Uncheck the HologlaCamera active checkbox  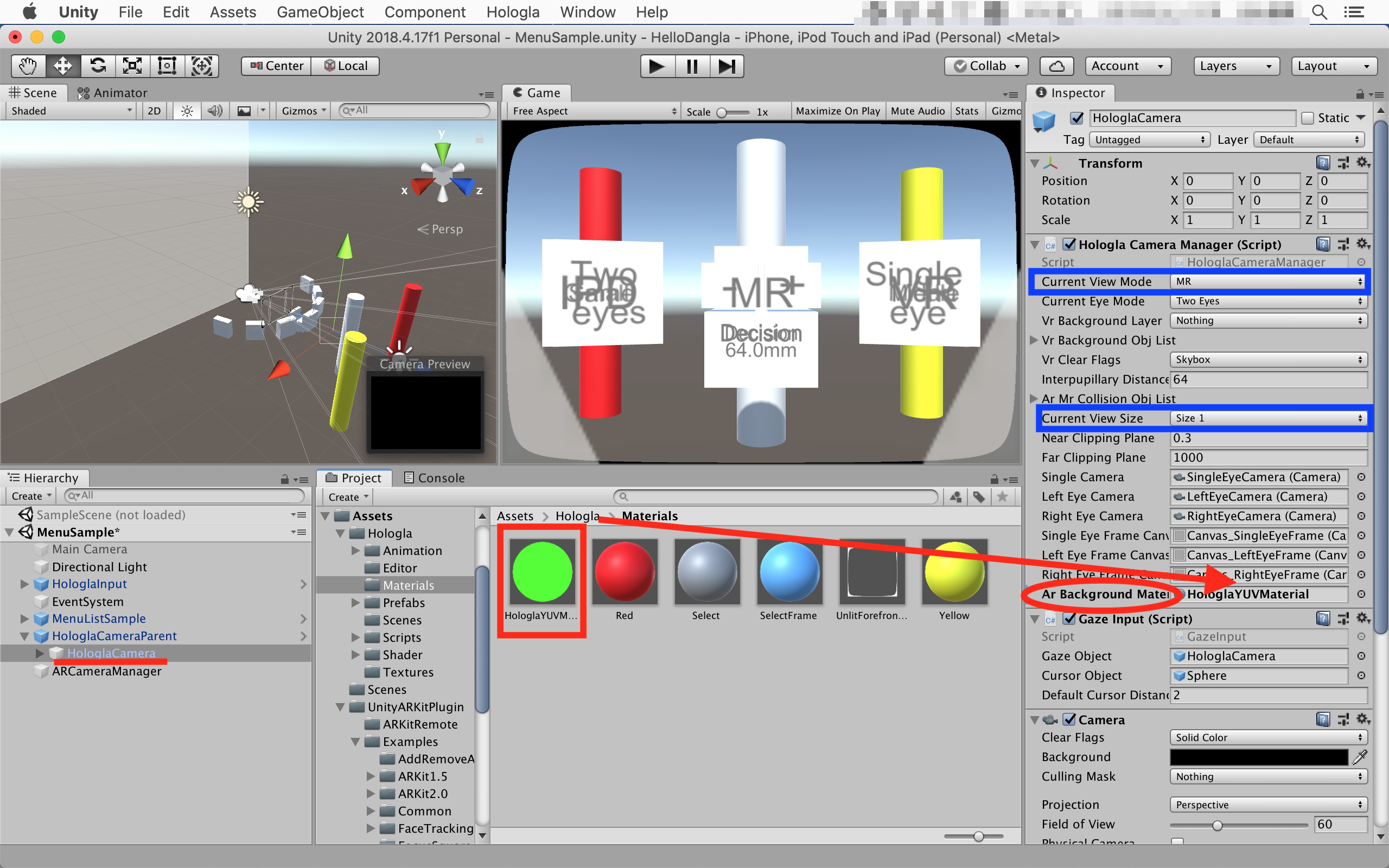(1077, 118)
